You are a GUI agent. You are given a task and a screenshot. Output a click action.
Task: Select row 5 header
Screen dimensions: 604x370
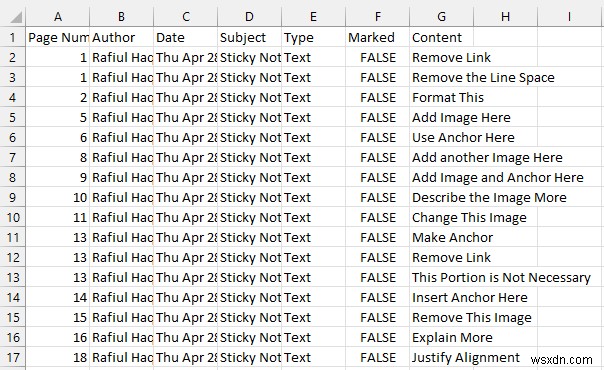[x=13, y=117]
